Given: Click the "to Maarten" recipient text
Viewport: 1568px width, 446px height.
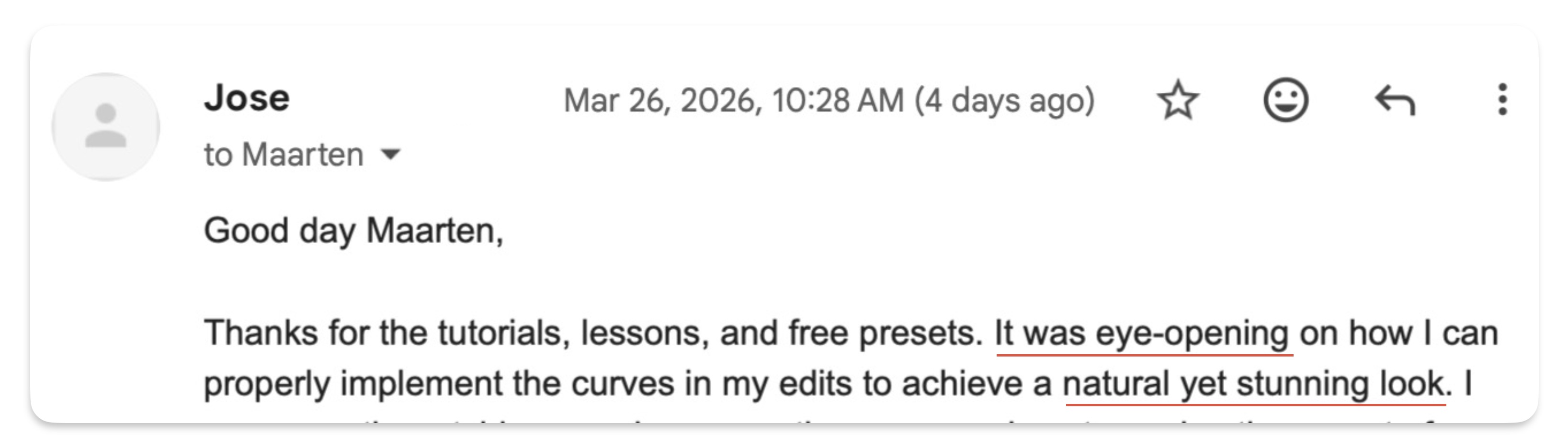Looking at the screenshot, I should click(284, 155).
